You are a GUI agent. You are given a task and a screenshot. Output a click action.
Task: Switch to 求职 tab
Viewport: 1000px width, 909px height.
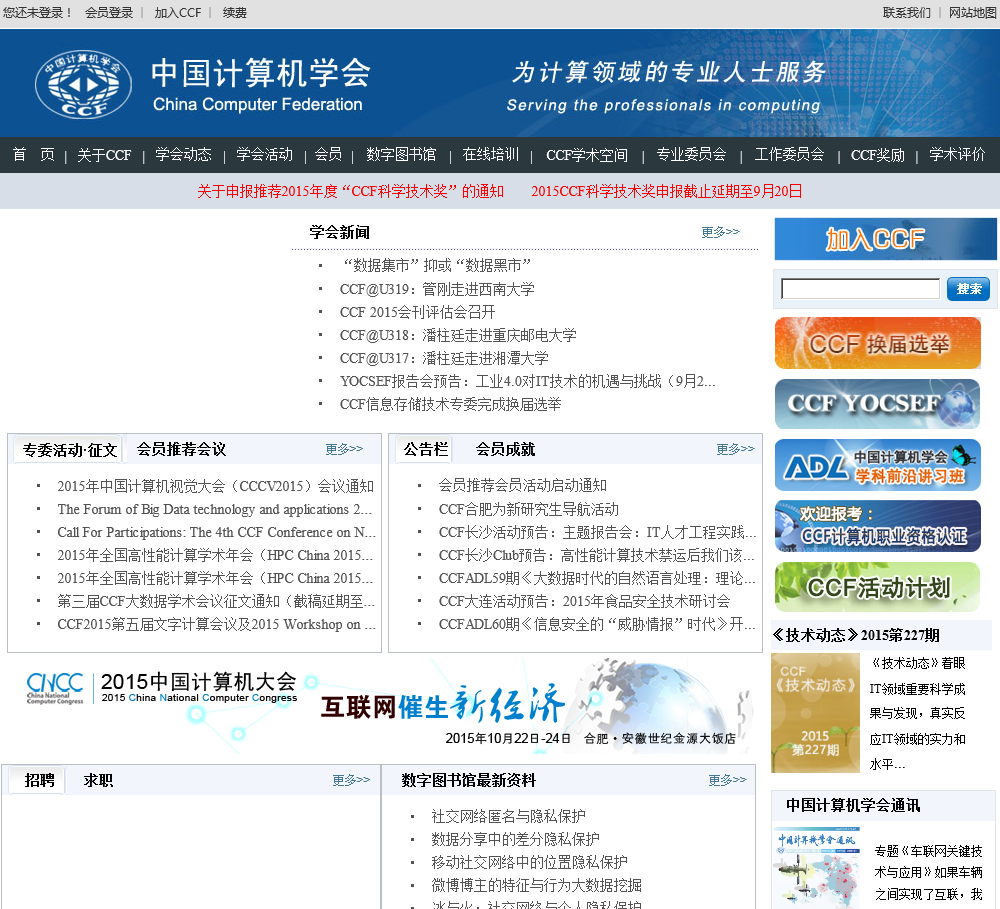tap(98, 780)
